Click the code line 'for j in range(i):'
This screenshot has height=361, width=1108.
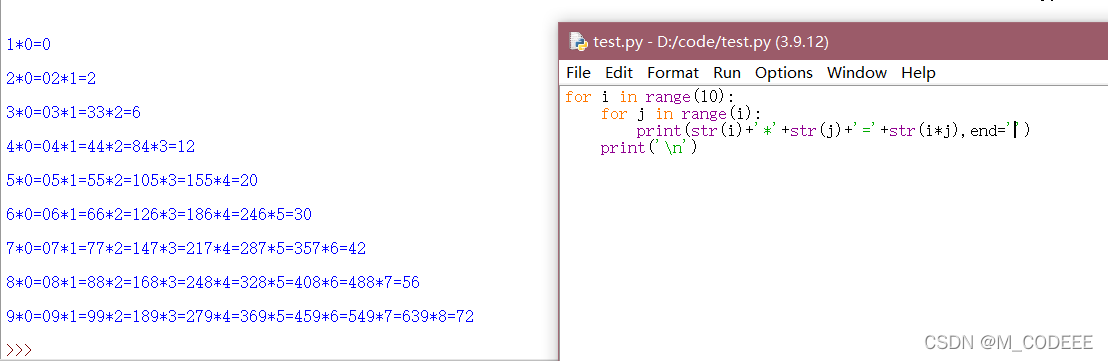pos(680,114)
